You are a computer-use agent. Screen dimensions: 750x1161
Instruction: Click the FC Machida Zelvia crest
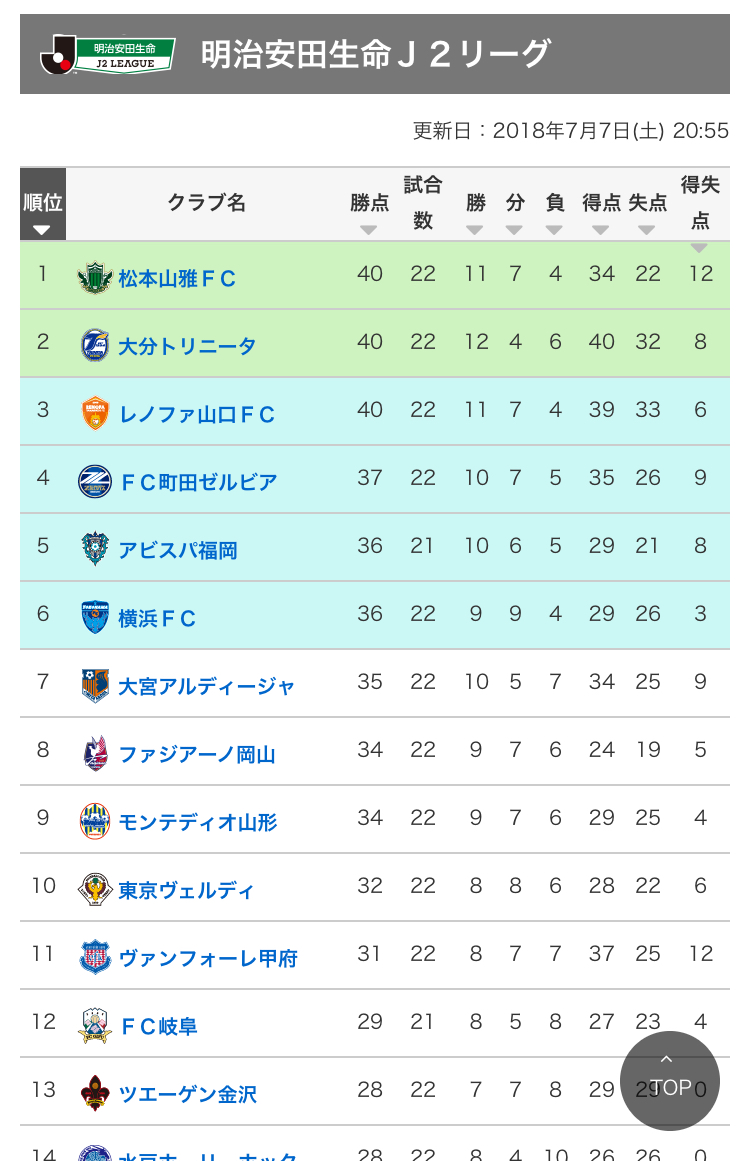[x=95, y=481]
